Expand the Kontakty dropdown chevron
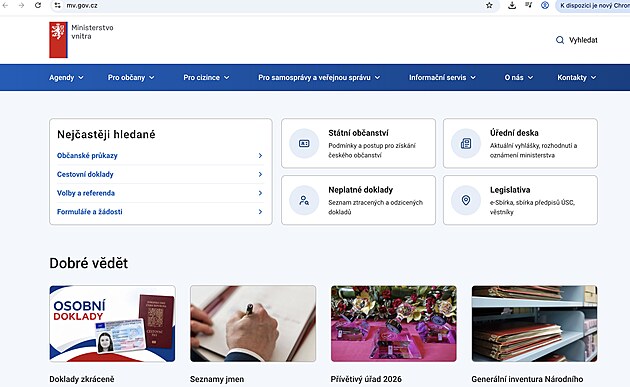 pyautogui.click(x=593, y=78)
